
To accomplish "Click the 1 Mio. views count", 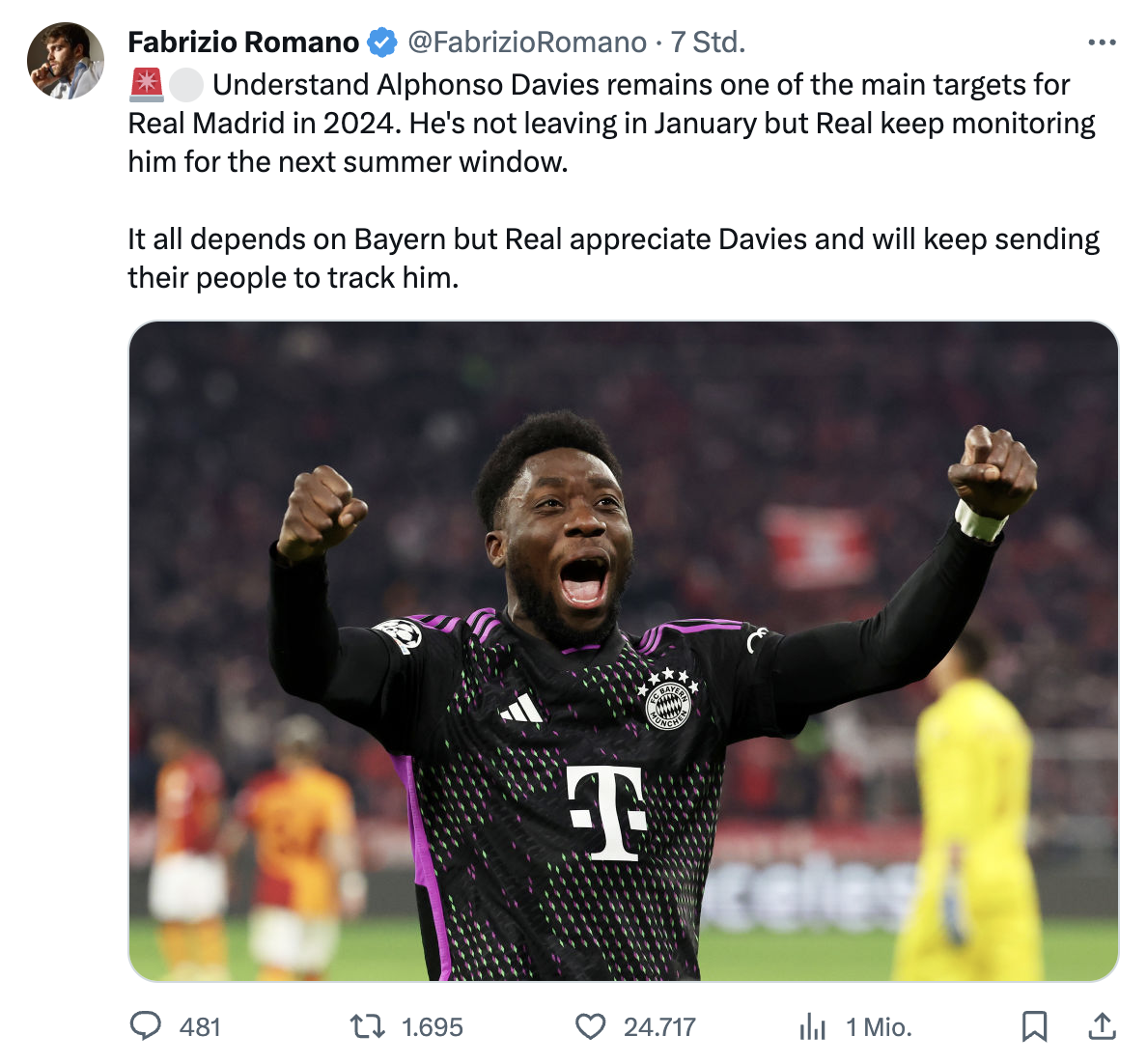I will click(x=879, y=1026).
